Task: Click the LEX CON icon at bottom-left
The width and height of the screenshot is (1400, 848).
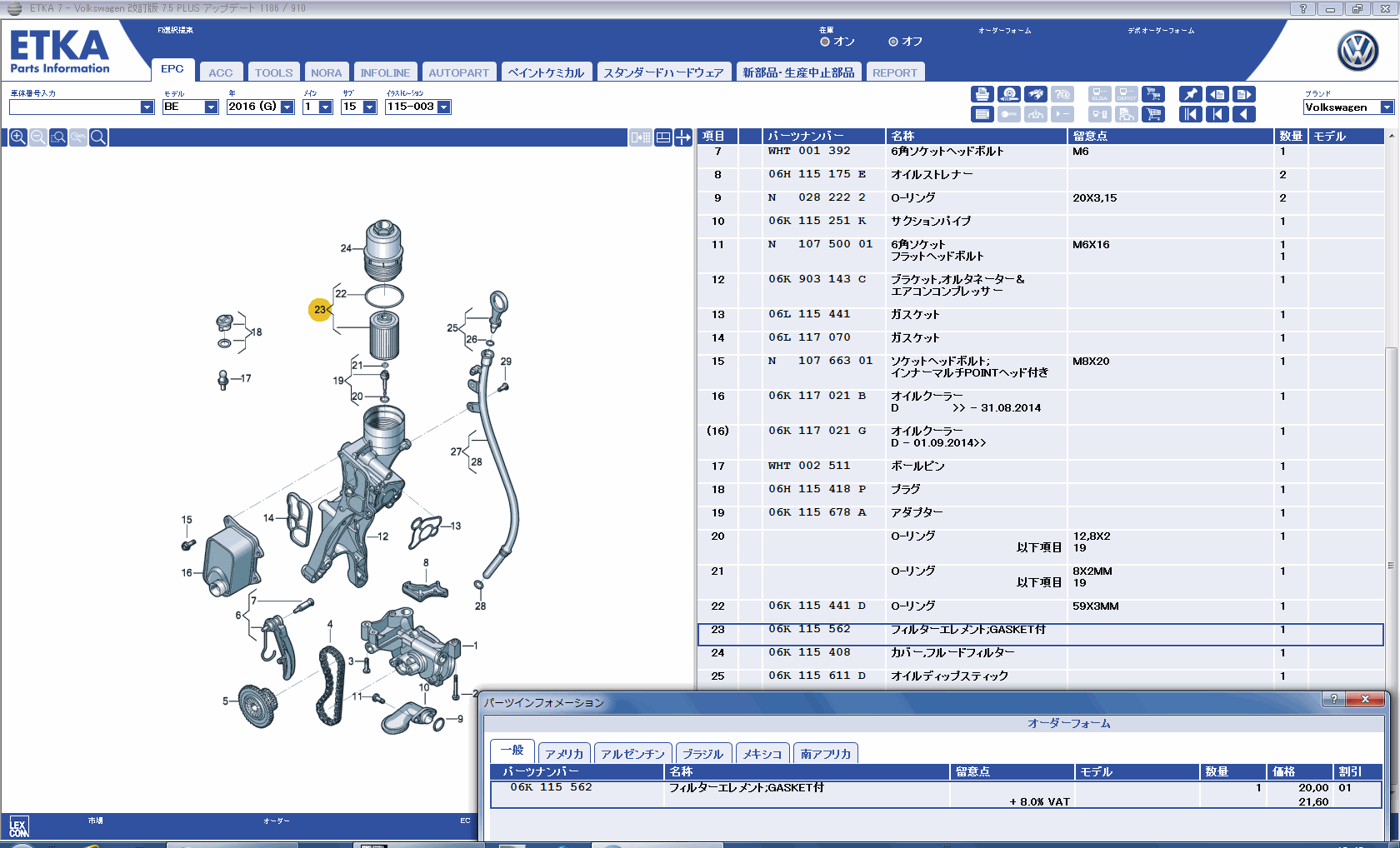Action: [19, 827]
